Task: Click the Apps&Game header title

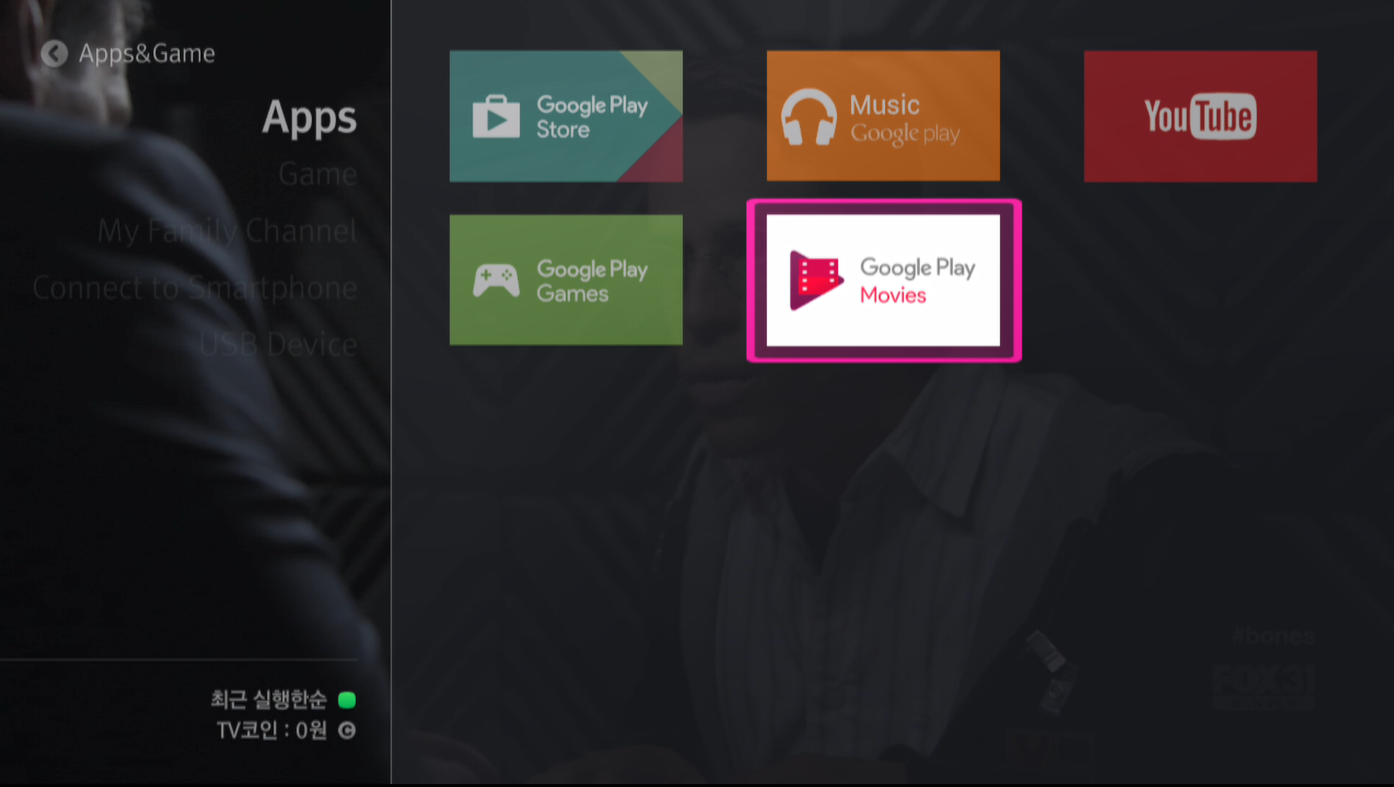Action: click(147, 53)
